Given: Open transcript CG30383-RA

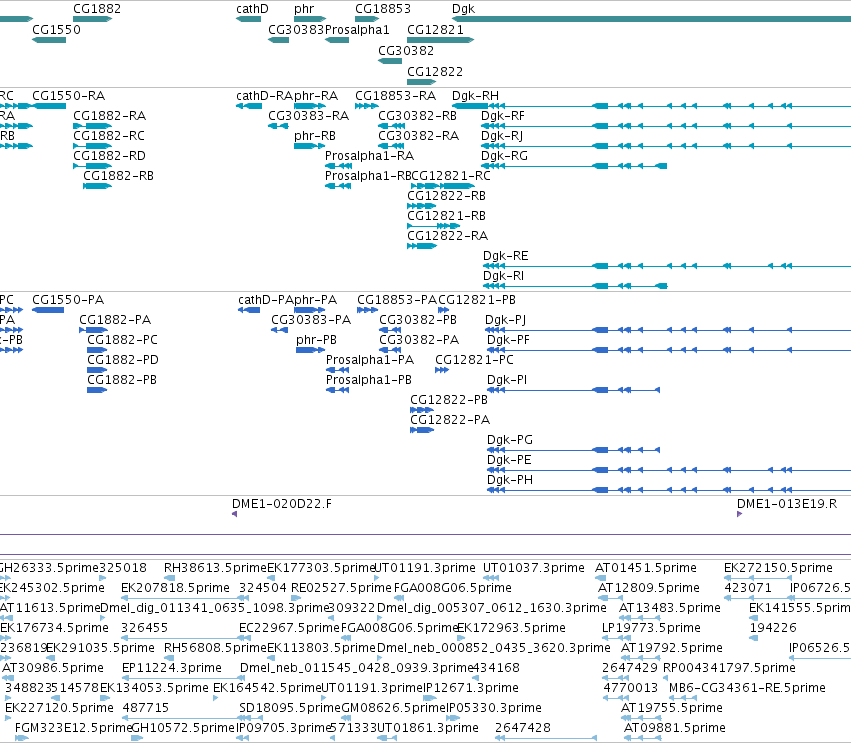Looking at the screenshot, I should tap(278, 126).
